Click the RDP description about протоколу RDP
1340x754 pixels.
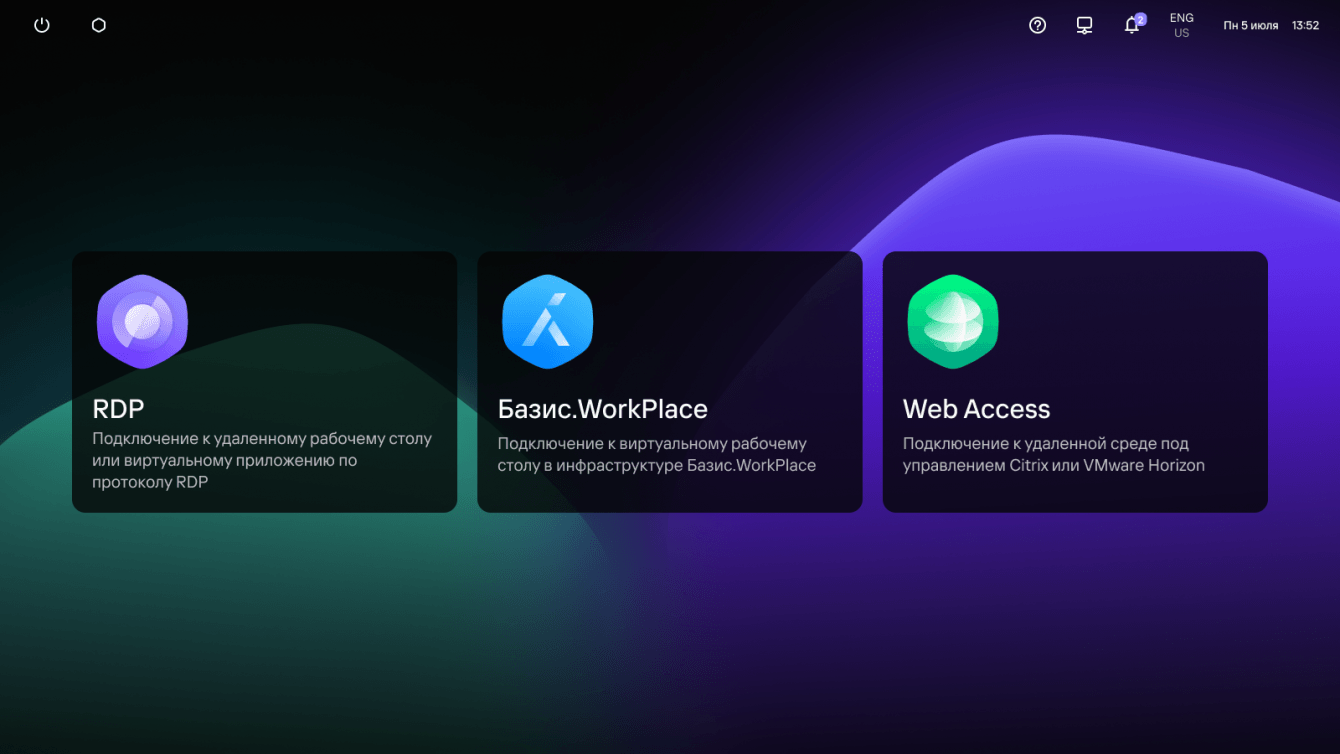[x=262, y=461]
